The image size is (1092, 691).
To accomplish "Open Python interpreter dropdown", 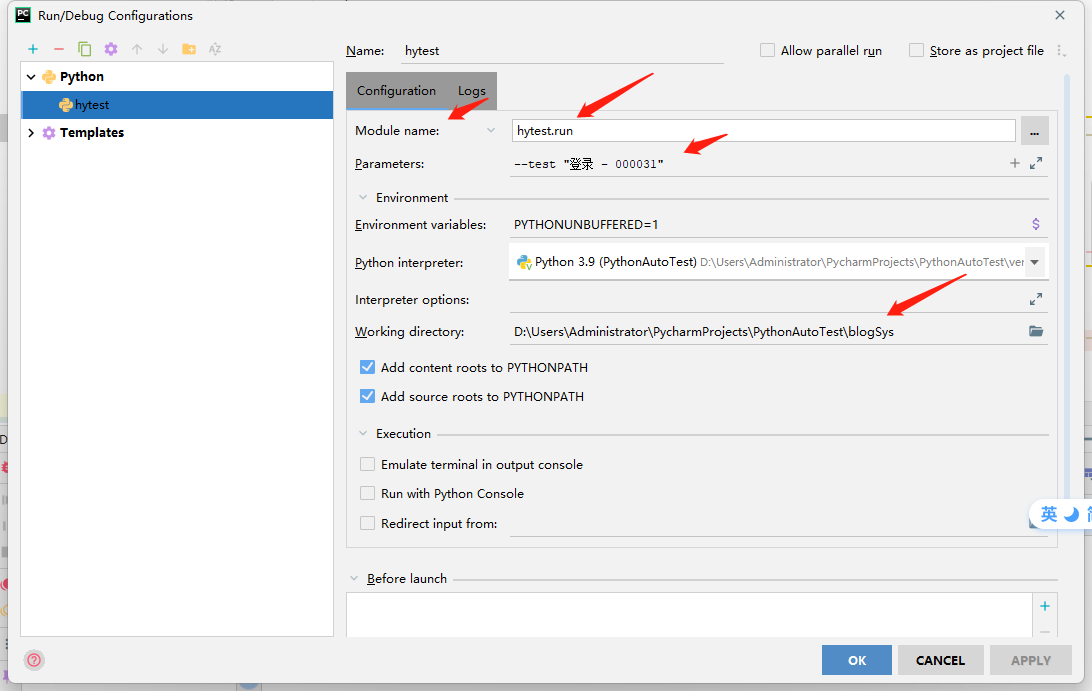I will point(1035,262).
